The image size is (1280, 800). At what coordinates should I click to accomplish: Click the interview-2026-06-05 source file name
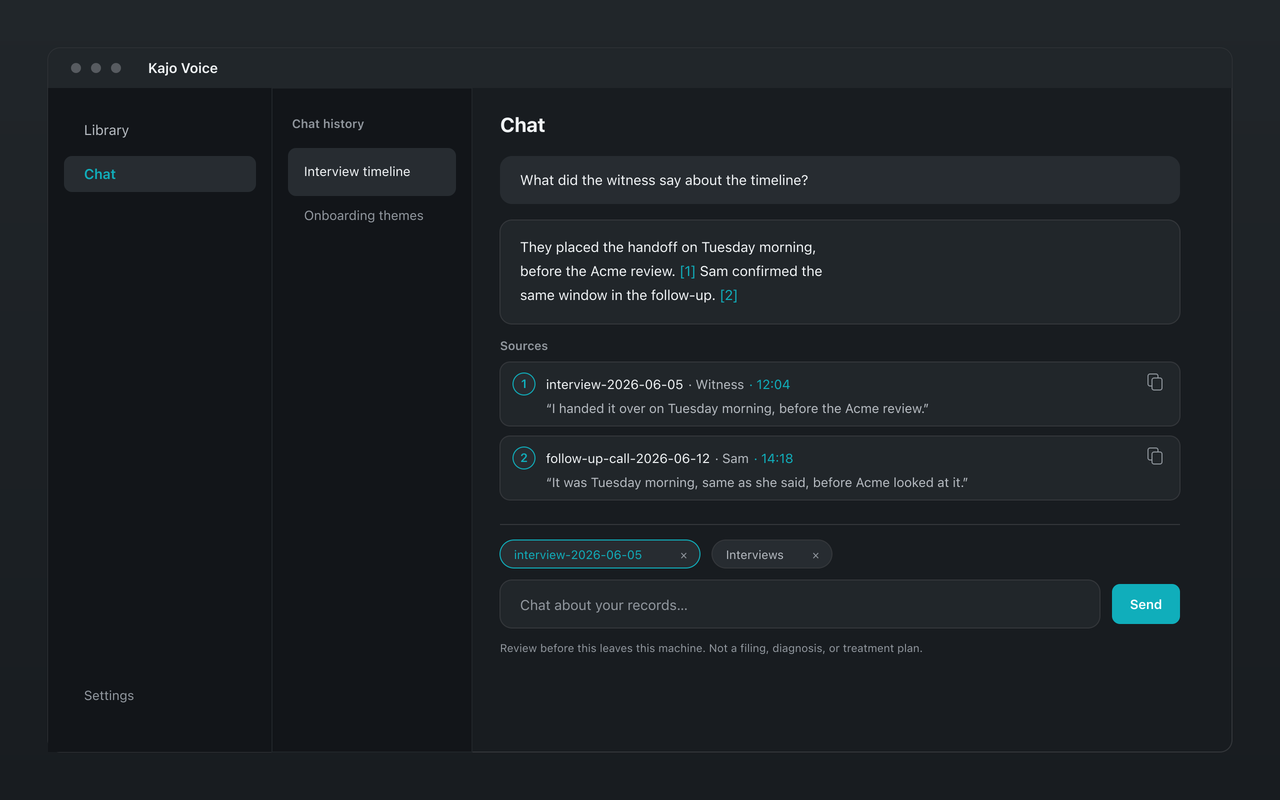point(615,384)
